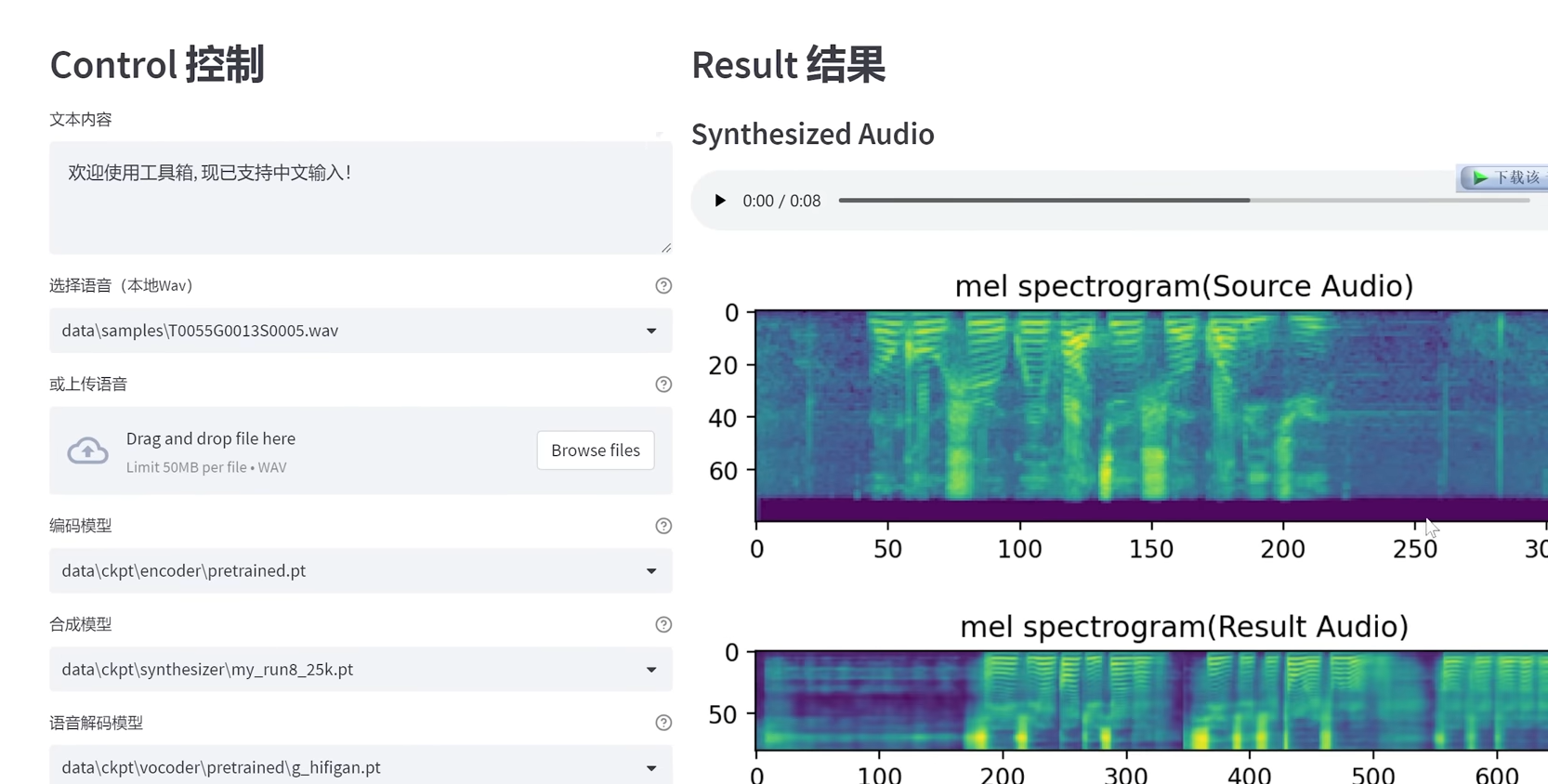Click the Result Audio mel spectrogram
The image size is (1548, 784).
coord(1151,700)
